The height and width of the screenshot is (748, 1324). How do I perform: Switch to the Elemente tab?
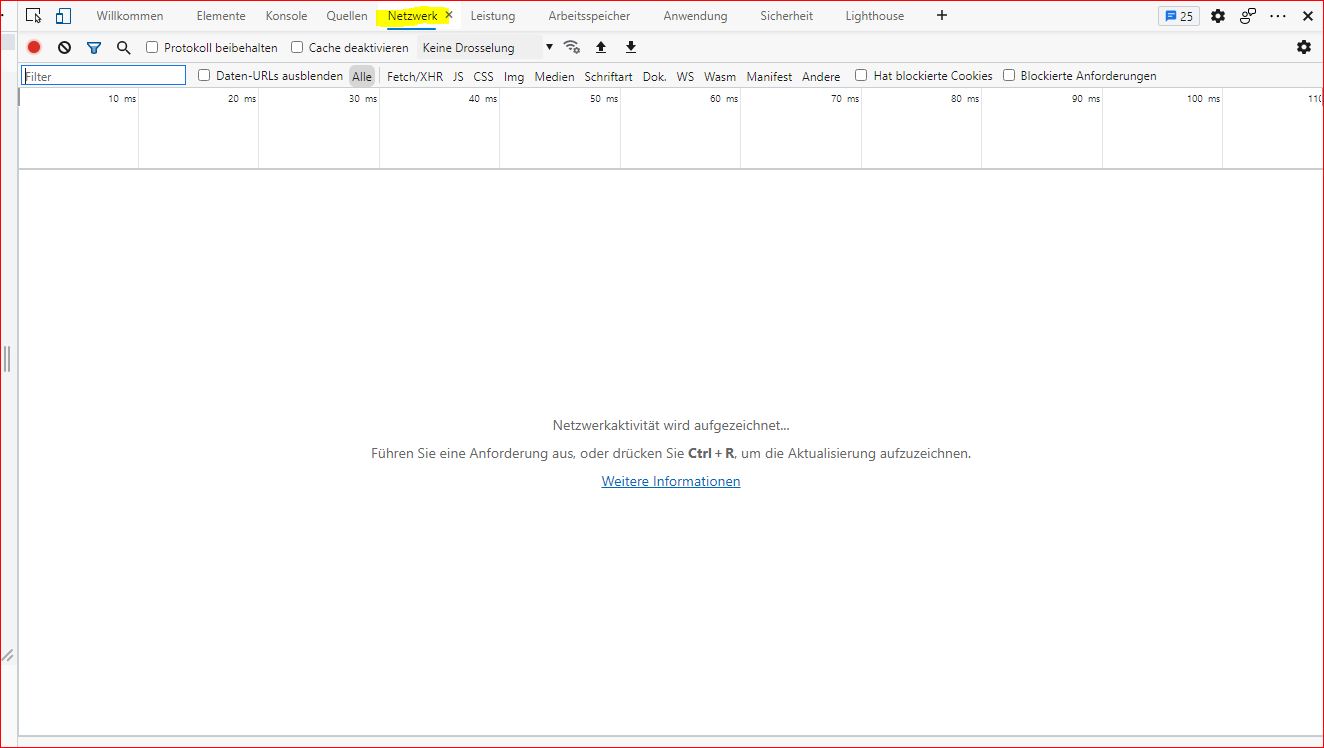(x=221, y=16)
